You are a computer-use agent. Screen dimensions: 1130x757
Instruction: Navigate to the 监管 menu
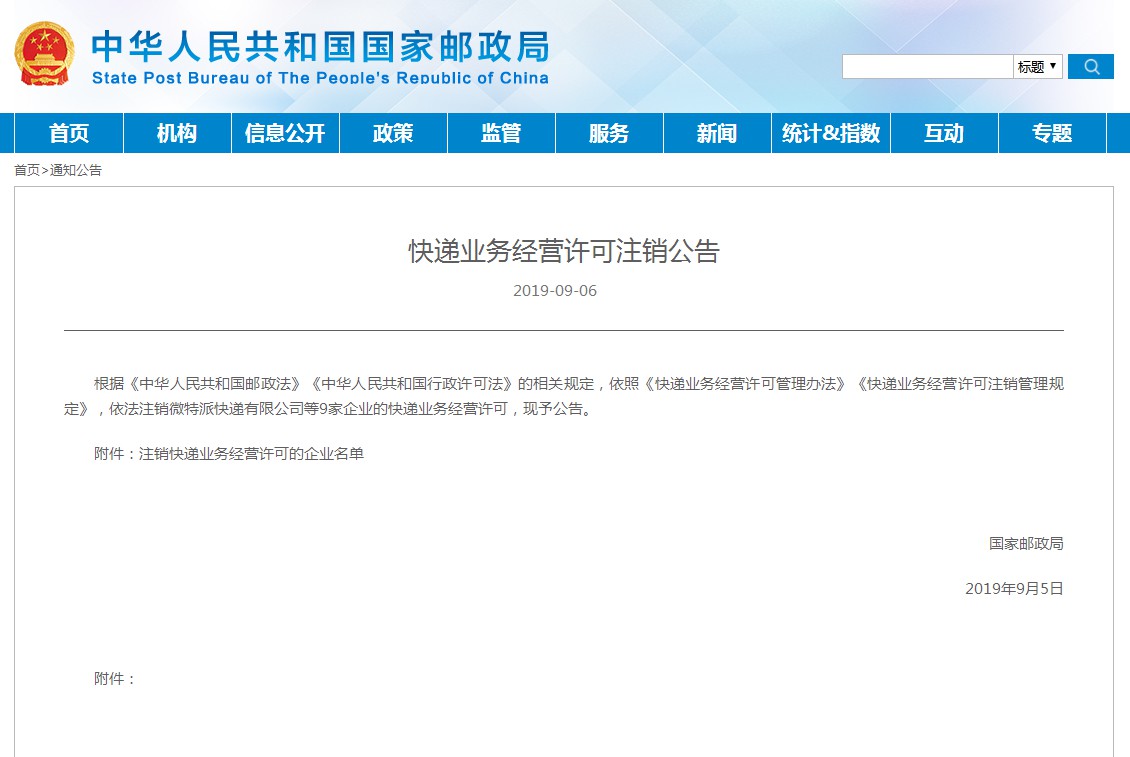click(501, 133)
